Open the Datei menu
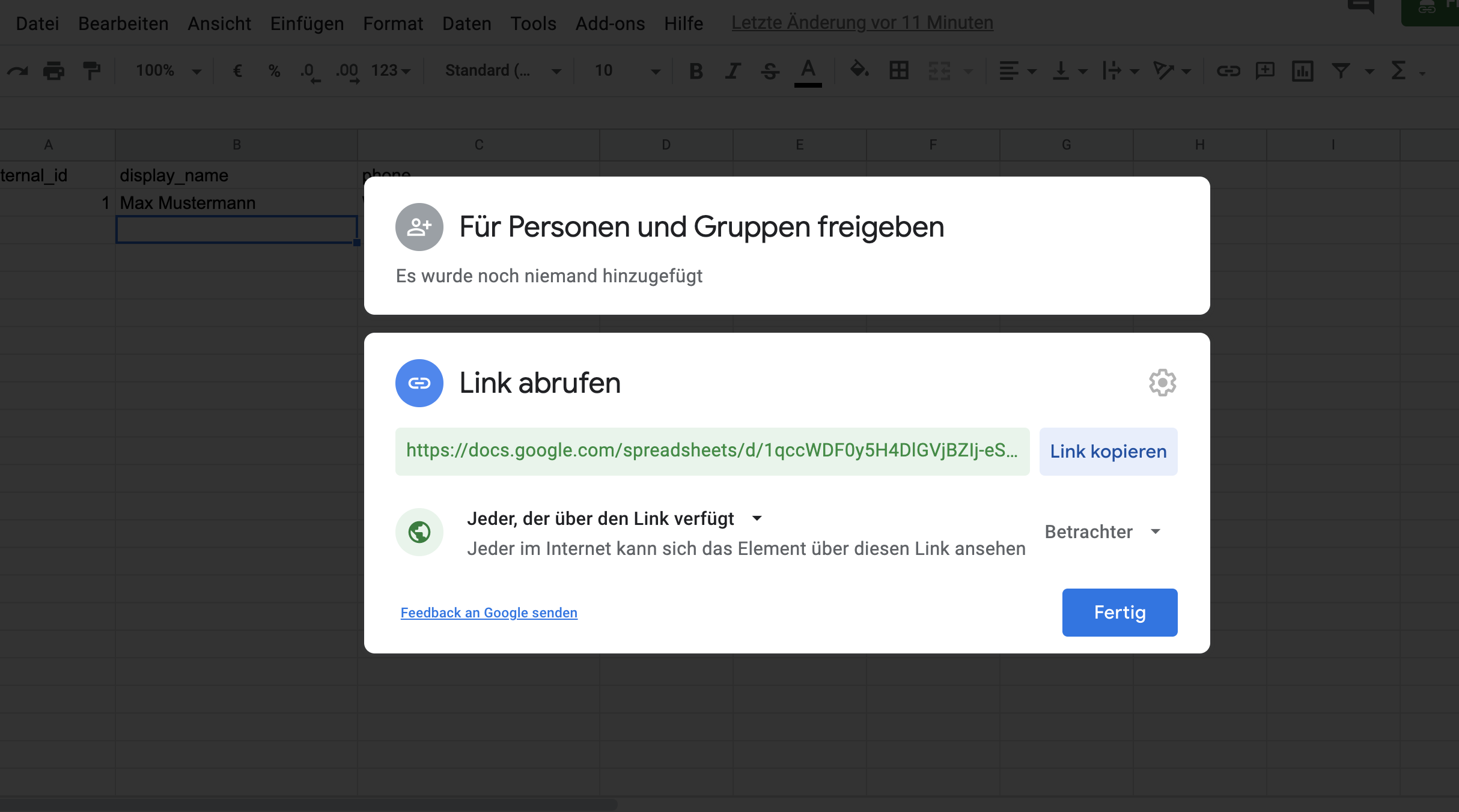The image size is (1459, 812). coord(37,23)
